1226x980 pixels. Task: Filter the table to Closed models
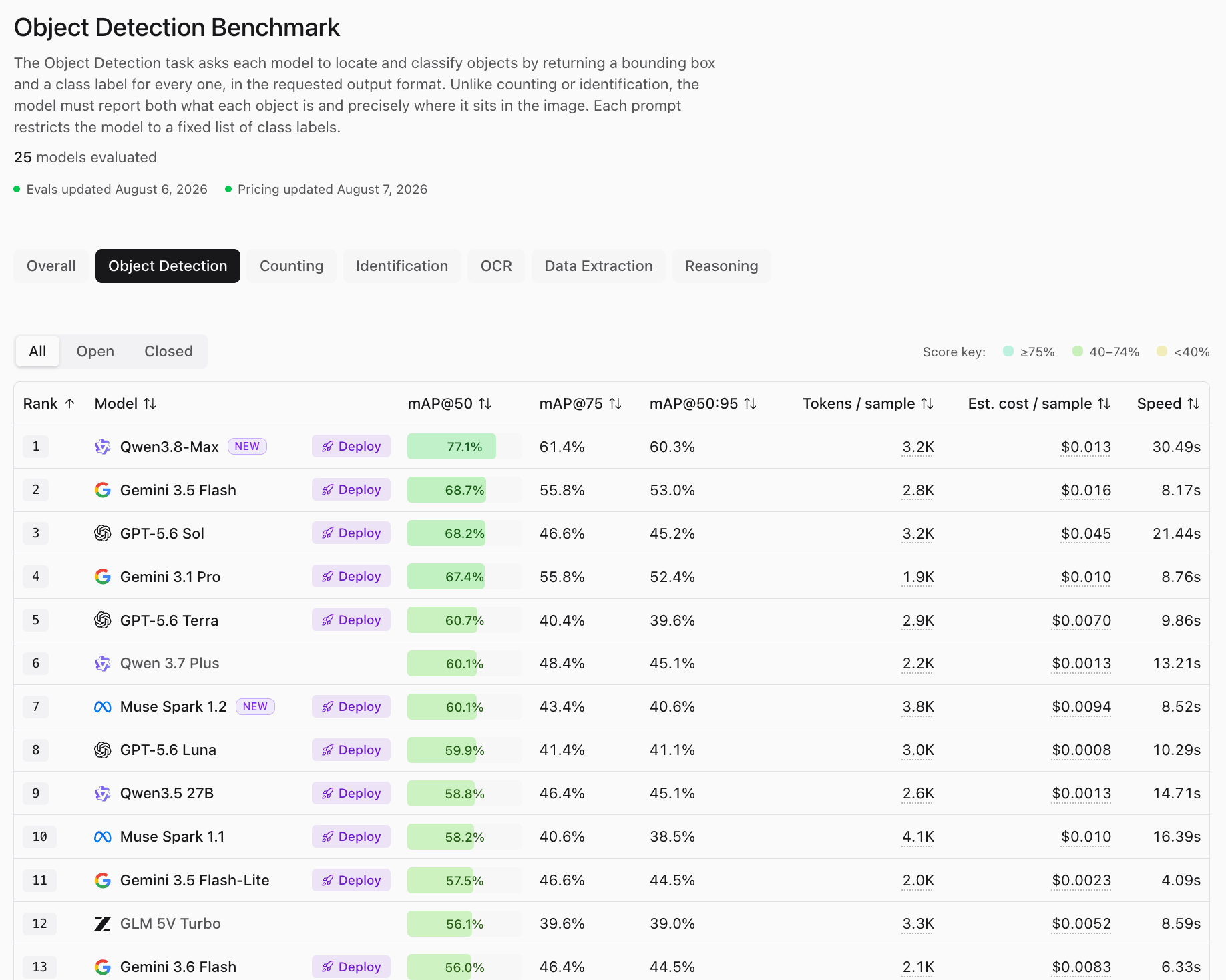point(168,352)
